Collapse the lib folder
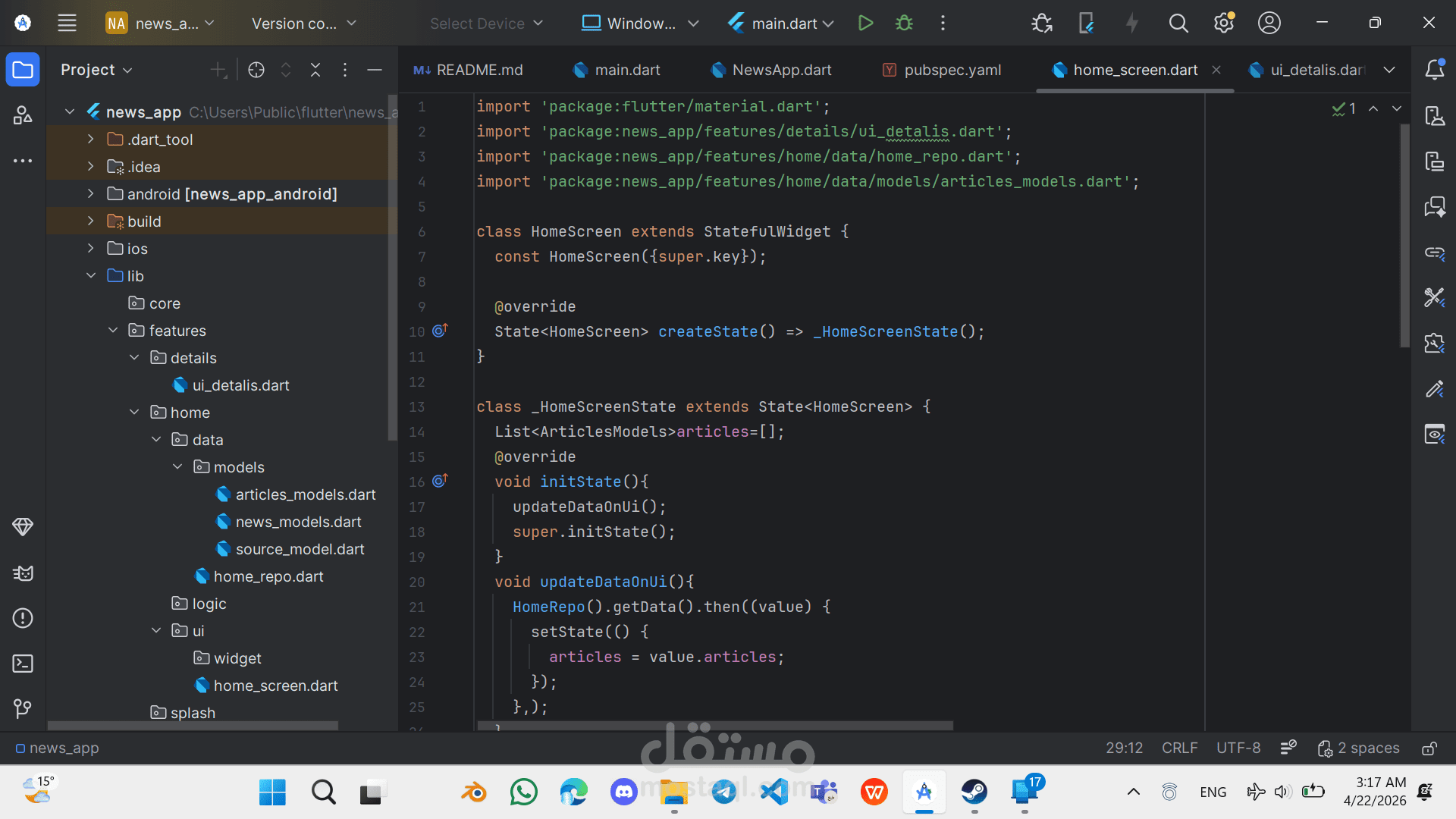The image size is (1456, 819). (91, 276)
